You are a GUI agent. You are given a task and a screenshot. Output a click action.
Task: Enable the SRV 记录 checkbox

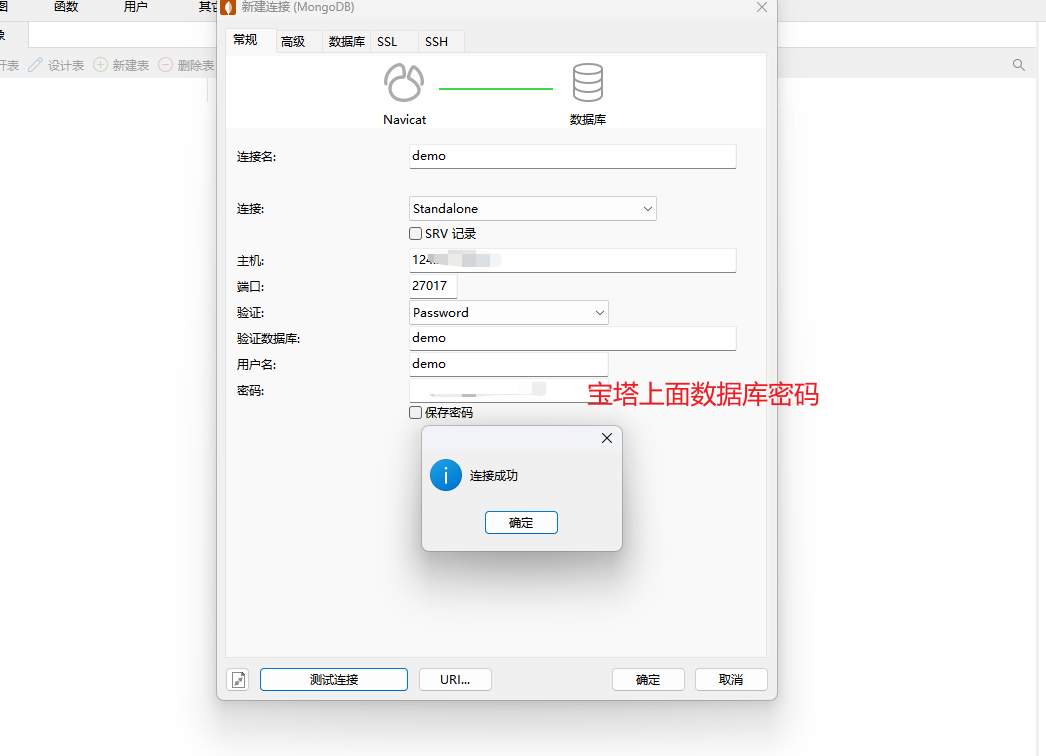[x=416, y=234]
